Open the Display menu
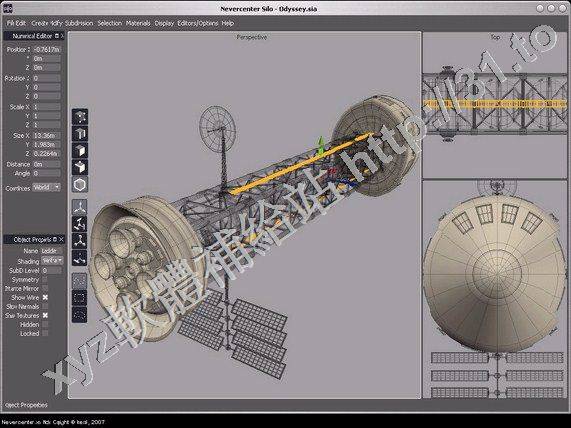 [x=164, y=23]
